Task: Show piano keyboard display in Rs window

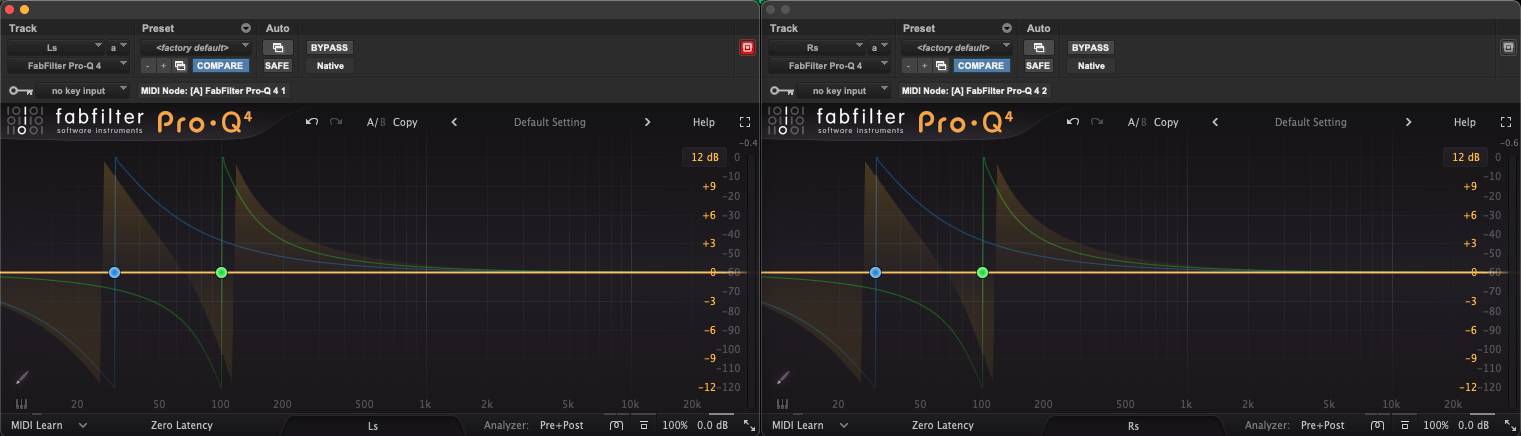Action: click(x=783, y=404)
